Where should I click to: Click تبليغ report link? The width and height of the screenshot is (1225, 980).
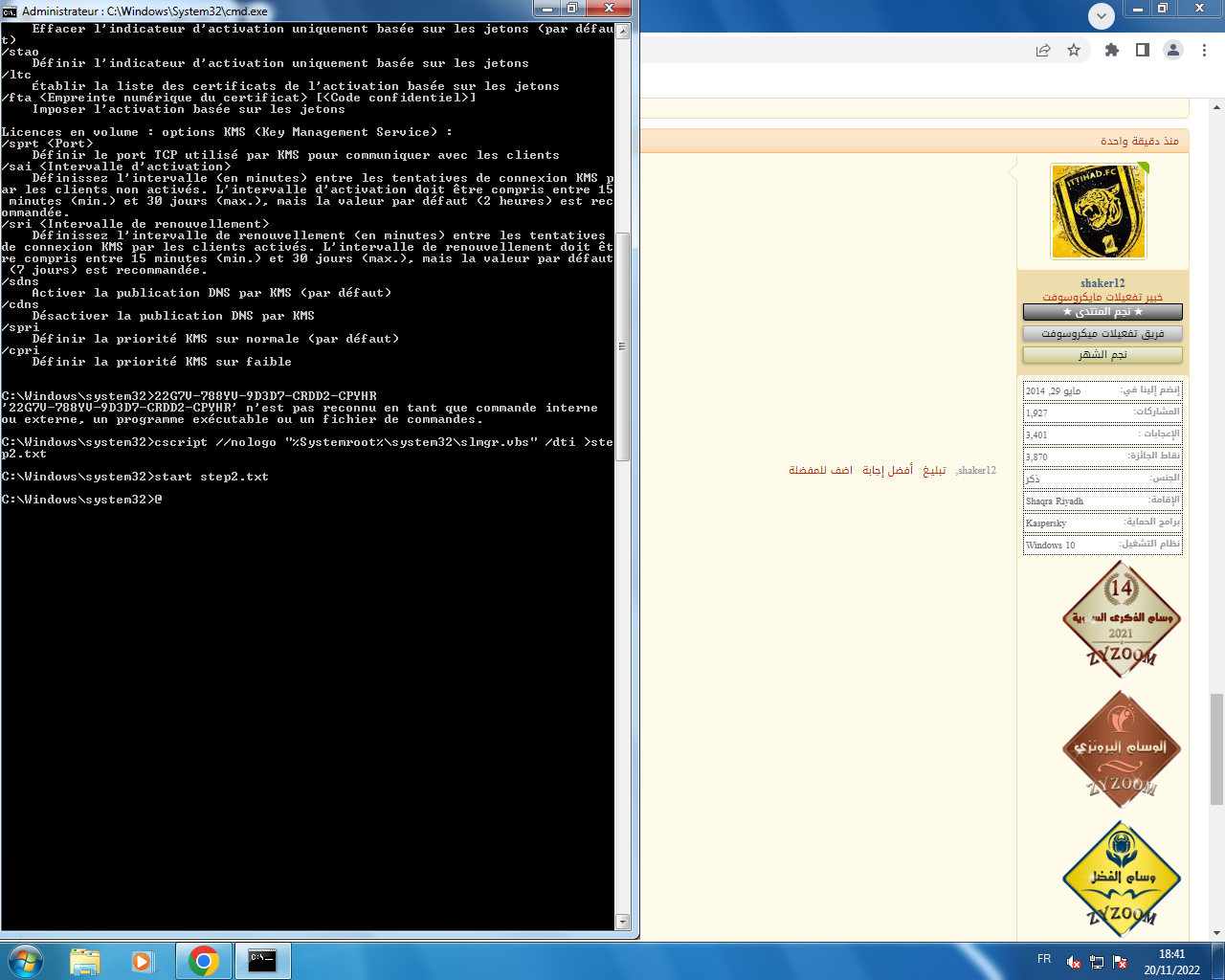click(934, 470)
